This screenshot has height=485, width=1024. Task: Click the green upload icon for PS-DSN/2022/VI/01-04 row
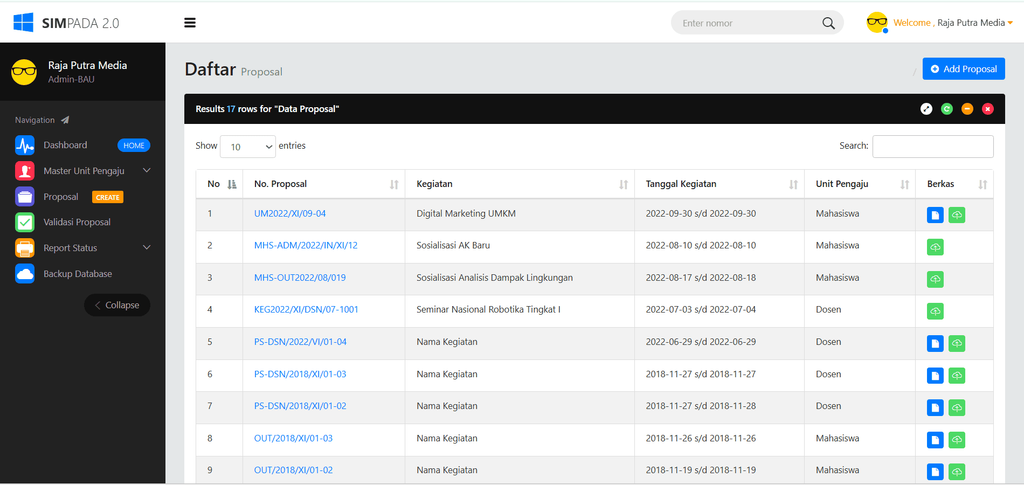tap(957, 343)
